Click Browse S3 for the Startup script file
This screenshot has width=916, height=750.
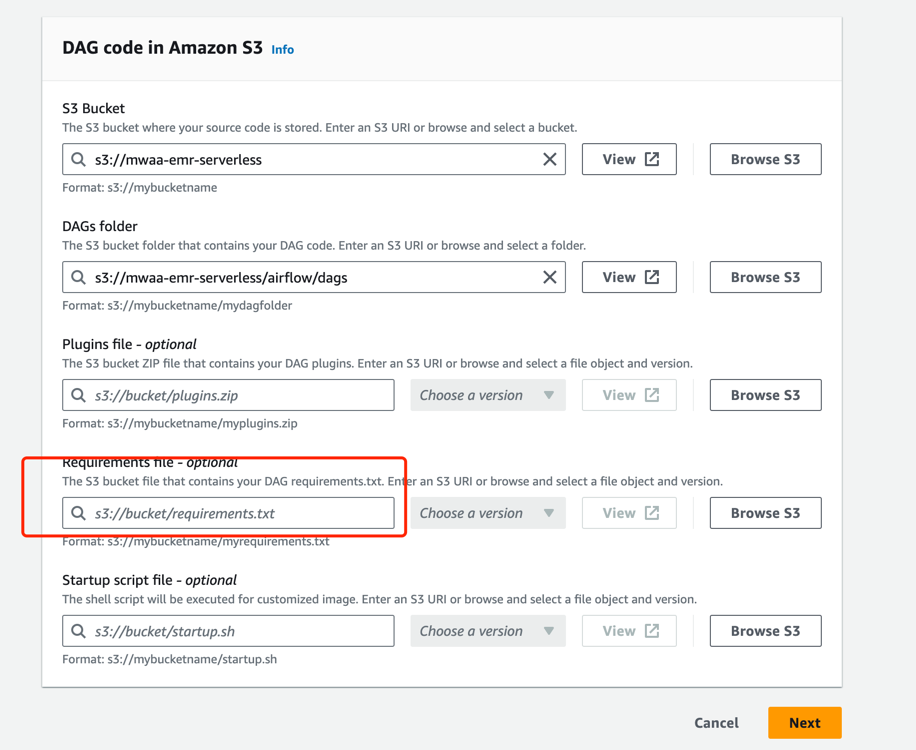tap(765, 631)
